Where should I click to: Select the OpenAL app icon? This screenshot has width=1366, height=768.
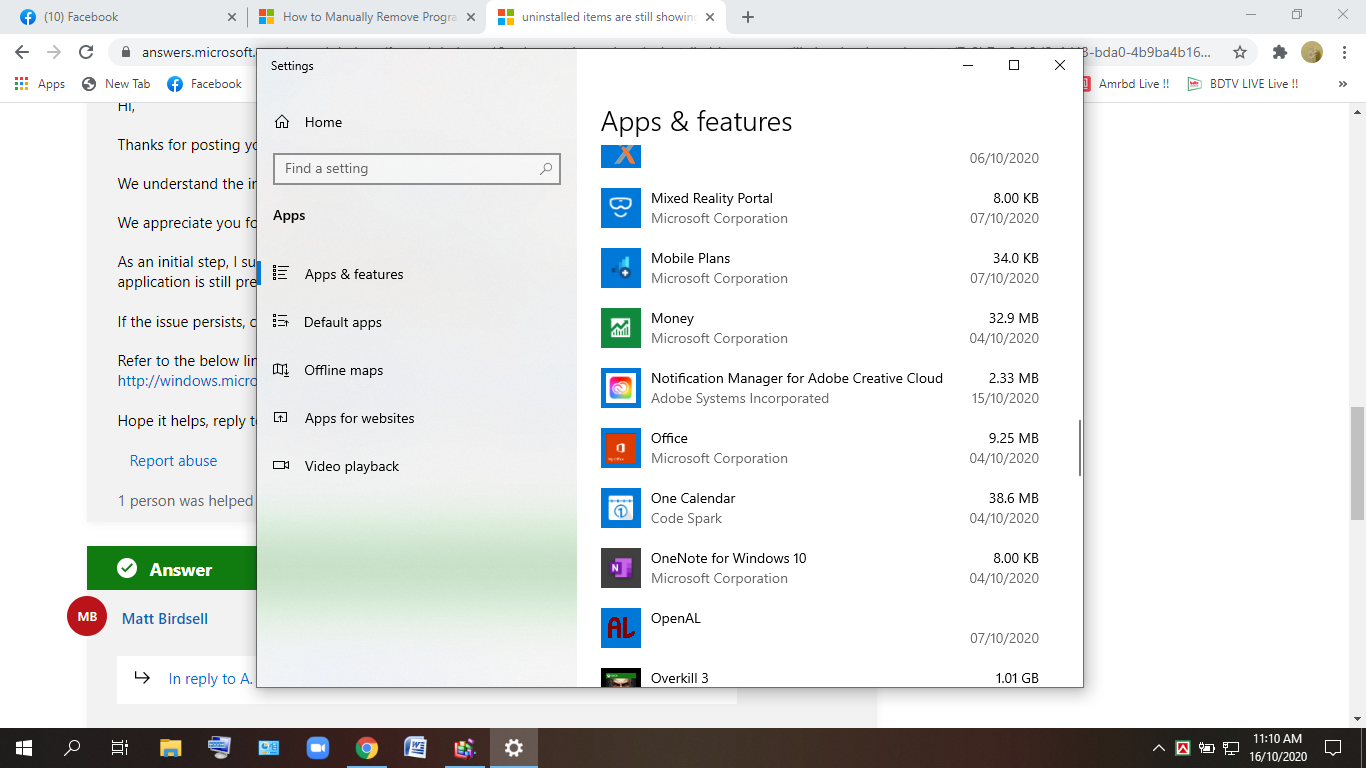click(620, 628)
